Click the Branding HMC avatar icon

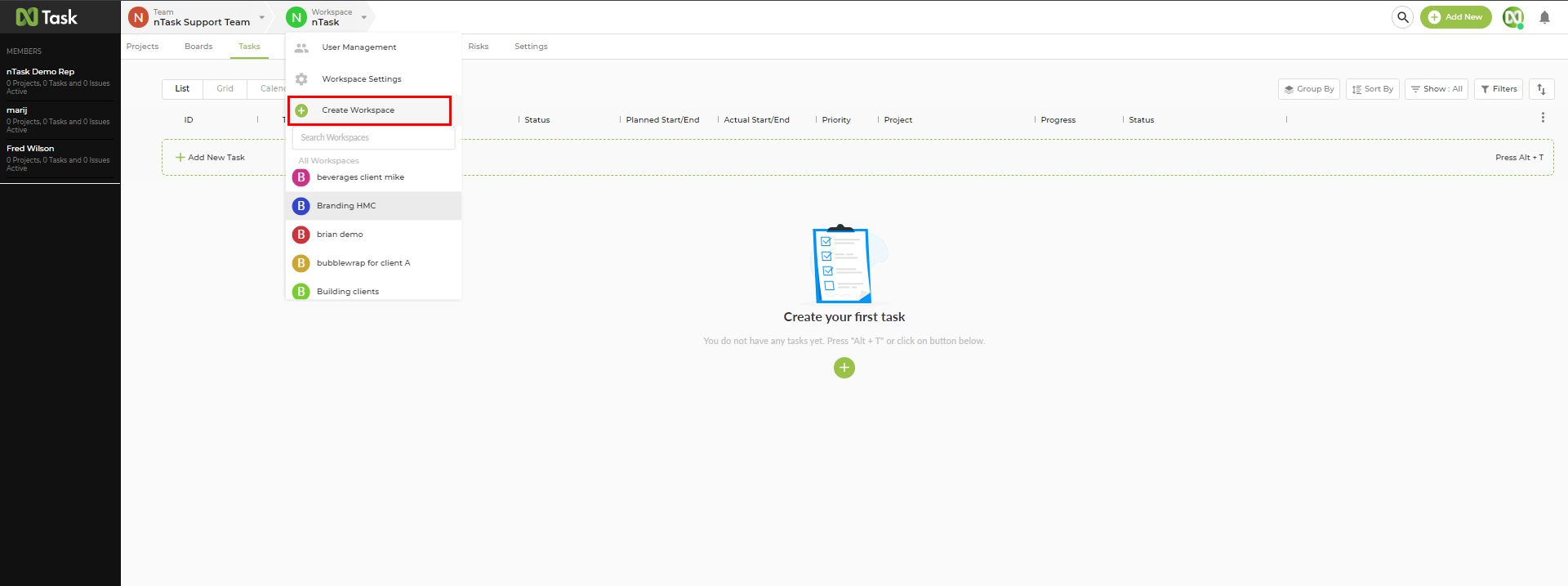click(301, 206)
